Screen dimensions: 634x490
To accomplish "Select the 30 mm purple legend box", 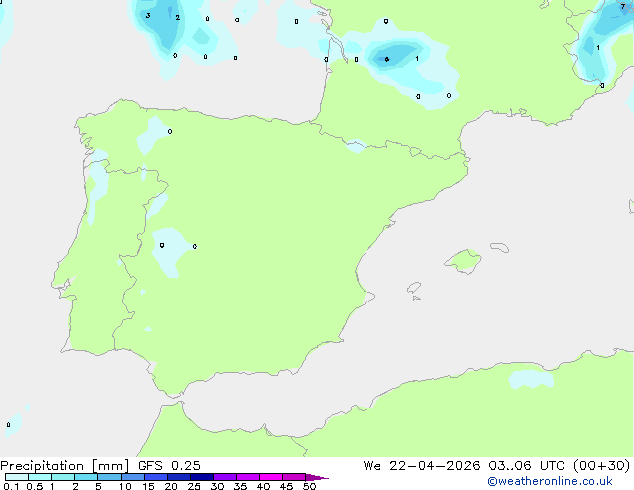I will click(225, 477).
